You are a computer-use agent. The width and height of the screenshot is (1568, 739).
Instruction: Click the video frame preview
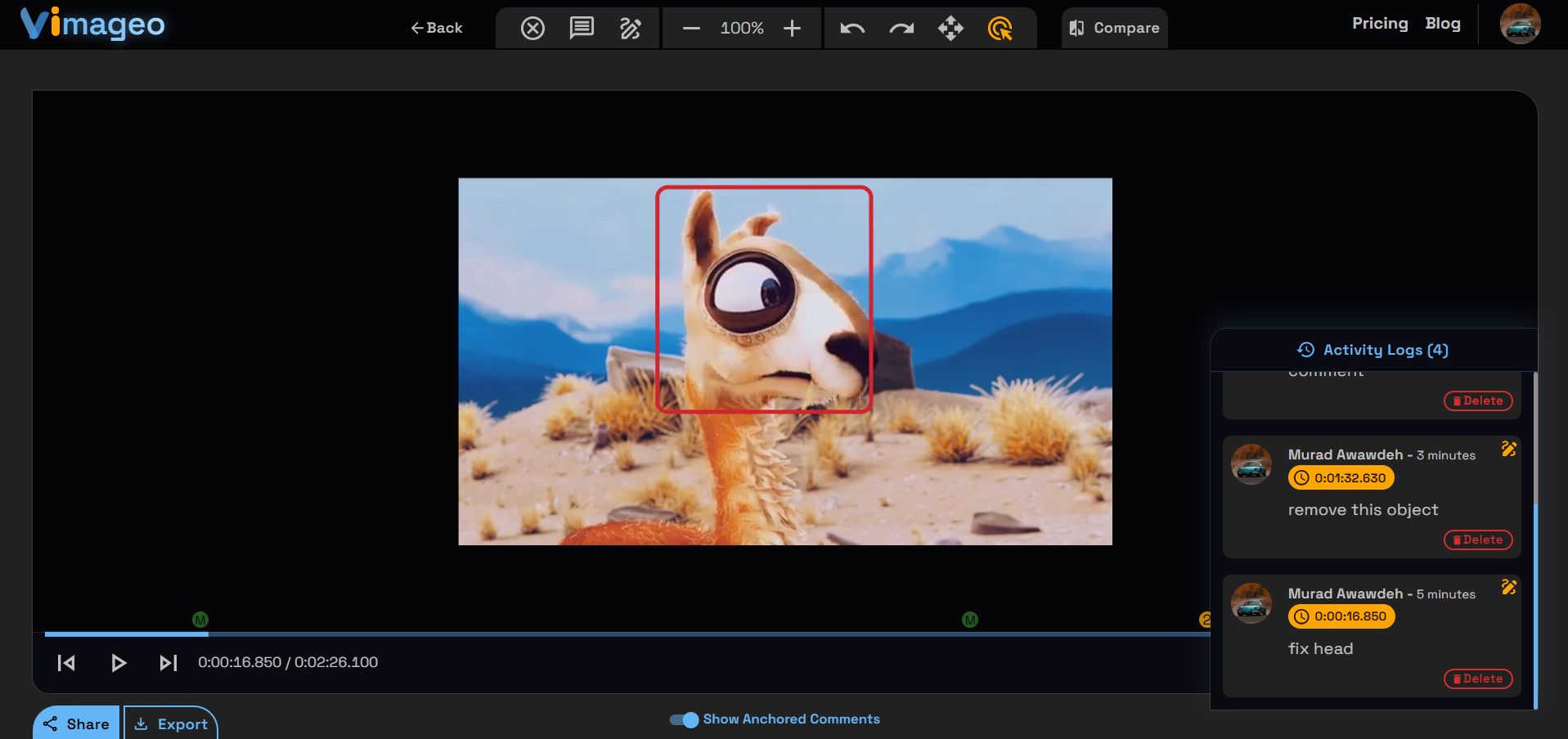(x=785, y=361)
